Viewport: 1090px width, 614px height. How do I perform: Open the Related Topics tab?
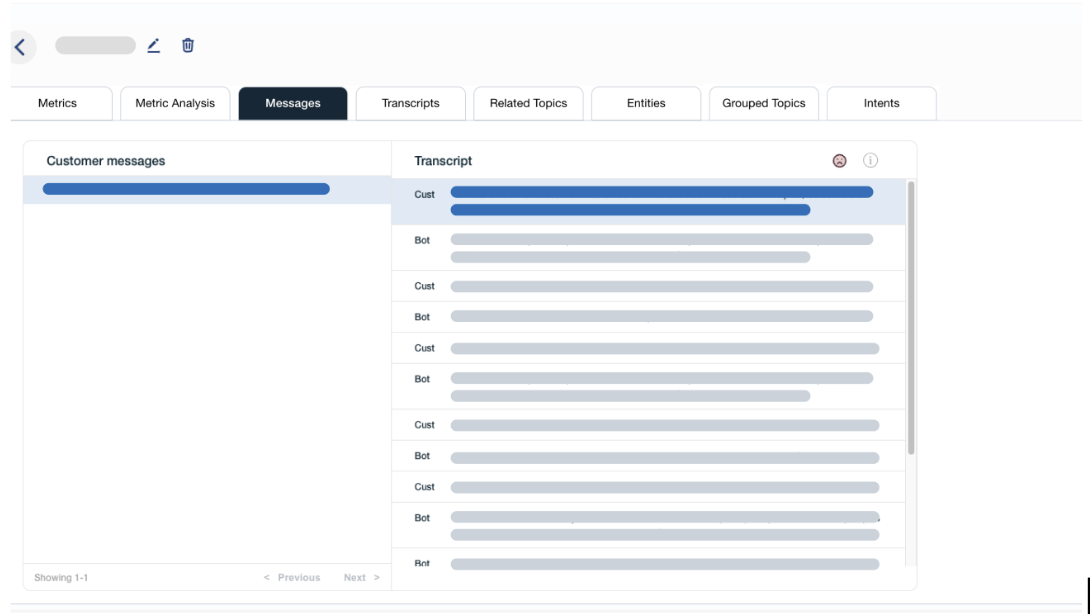click(528, 103)
